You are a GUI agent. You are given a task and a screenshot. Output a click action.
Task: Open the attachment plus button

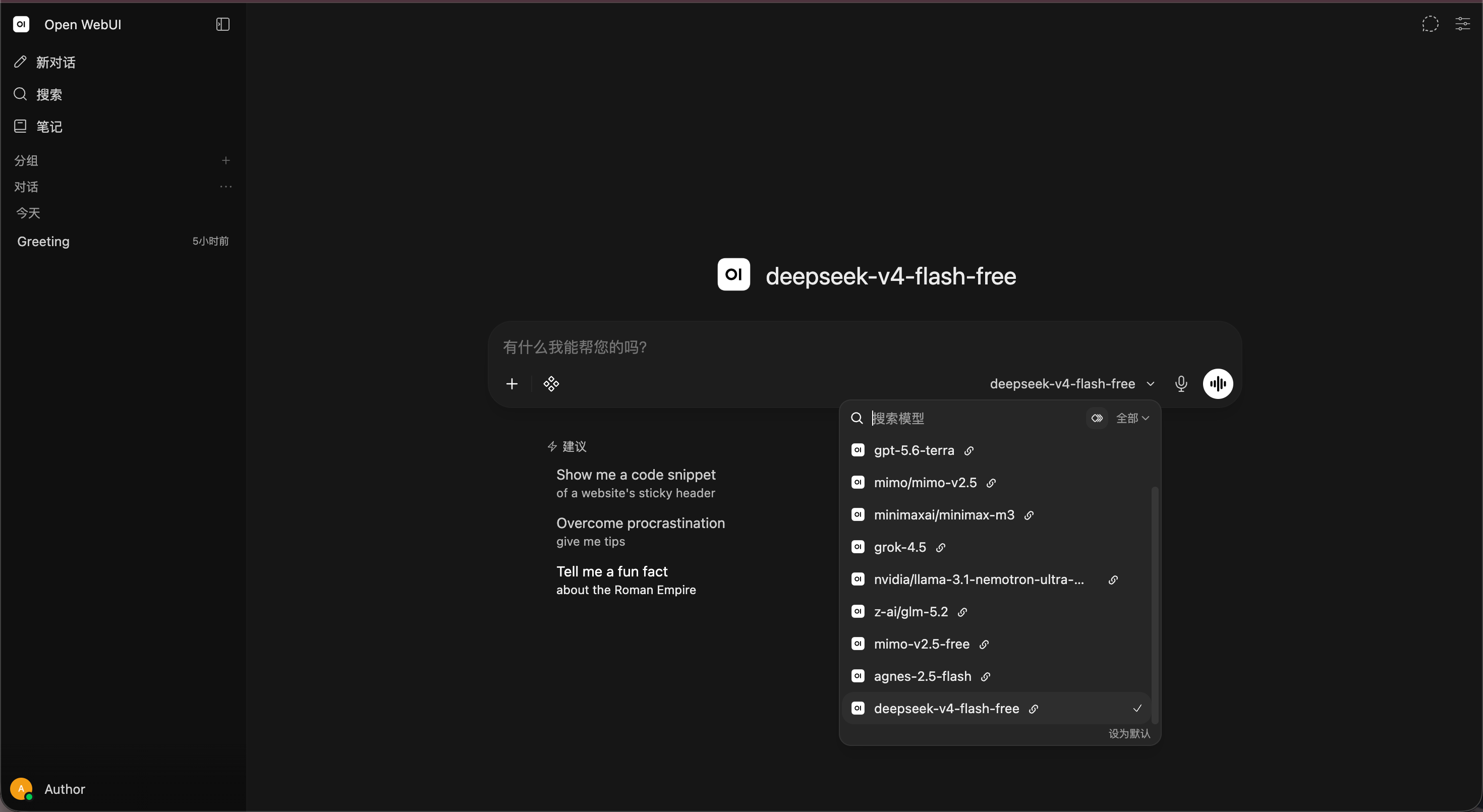(x=512, y=384)
